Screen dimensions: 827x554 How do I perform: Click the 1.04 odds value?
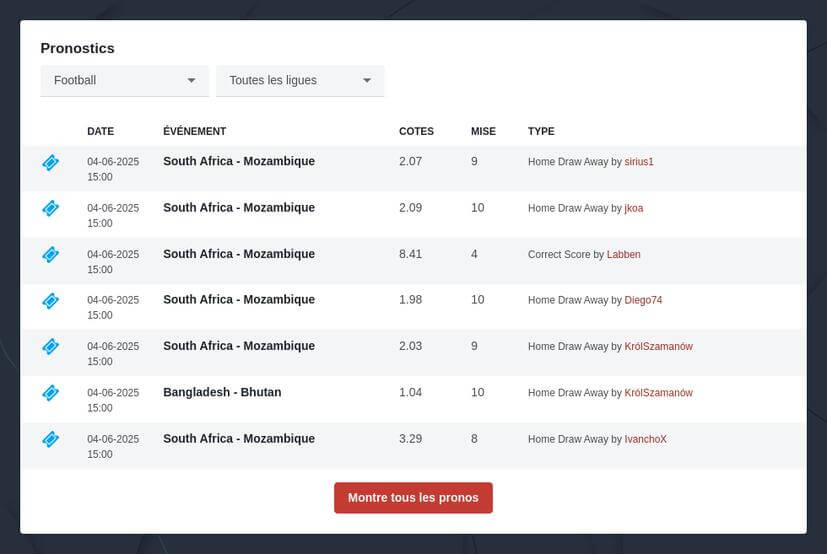coord(410,393)
